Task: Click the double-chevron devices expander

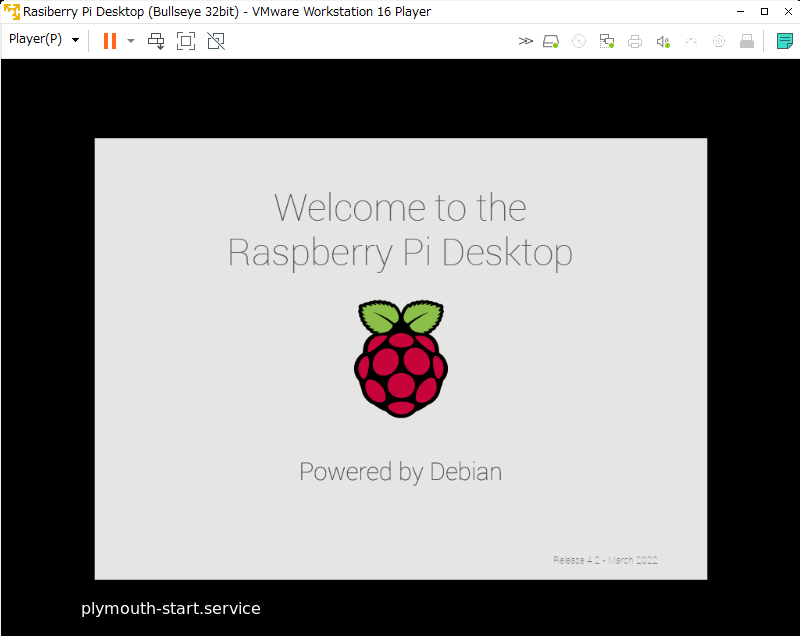Action: pos(526,41)
